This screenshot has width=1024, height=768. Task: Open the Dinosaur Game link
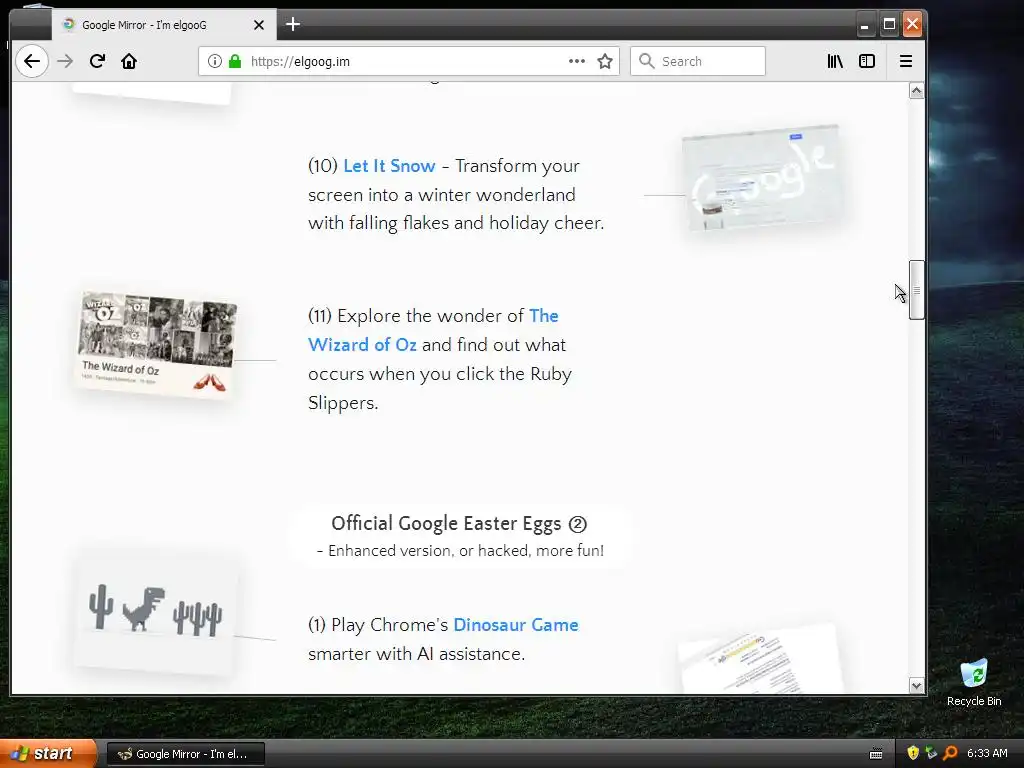click(516, 625)
